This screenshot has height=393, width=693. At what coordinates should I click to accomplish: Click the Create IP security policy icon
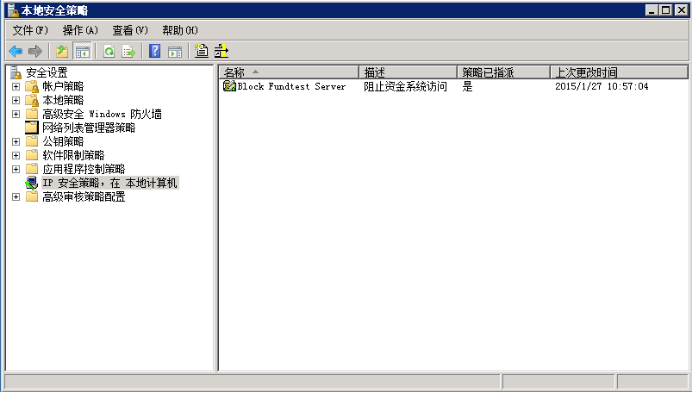pos(202,51)
